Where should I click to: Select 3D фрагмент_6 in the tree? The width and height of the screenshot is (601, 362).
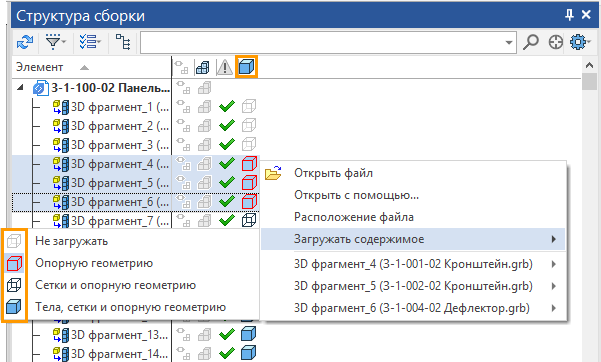click(x=120, y=202)
